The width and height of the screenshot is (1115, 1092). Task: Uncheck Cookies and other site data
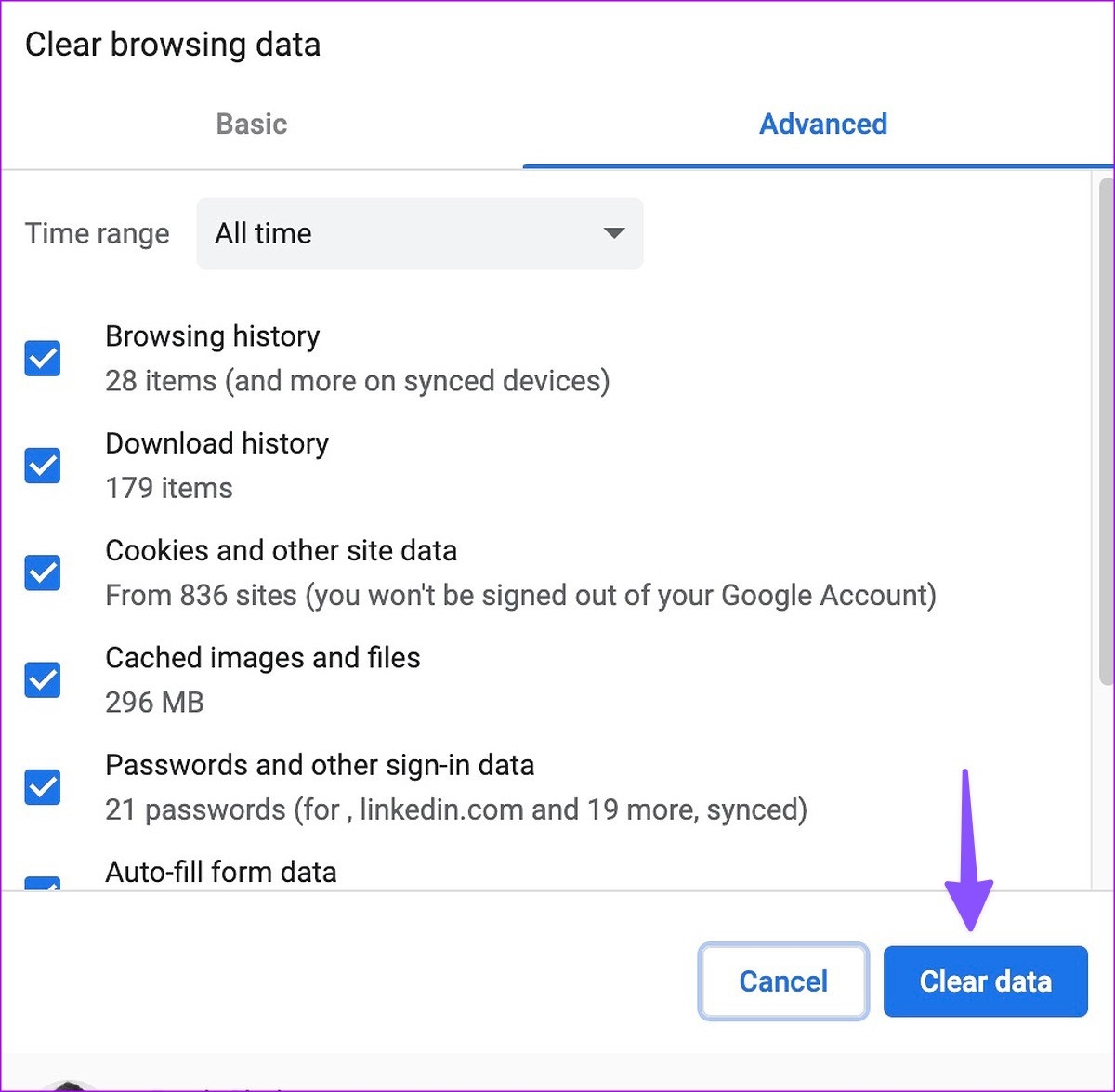click(x=42, y=572)
